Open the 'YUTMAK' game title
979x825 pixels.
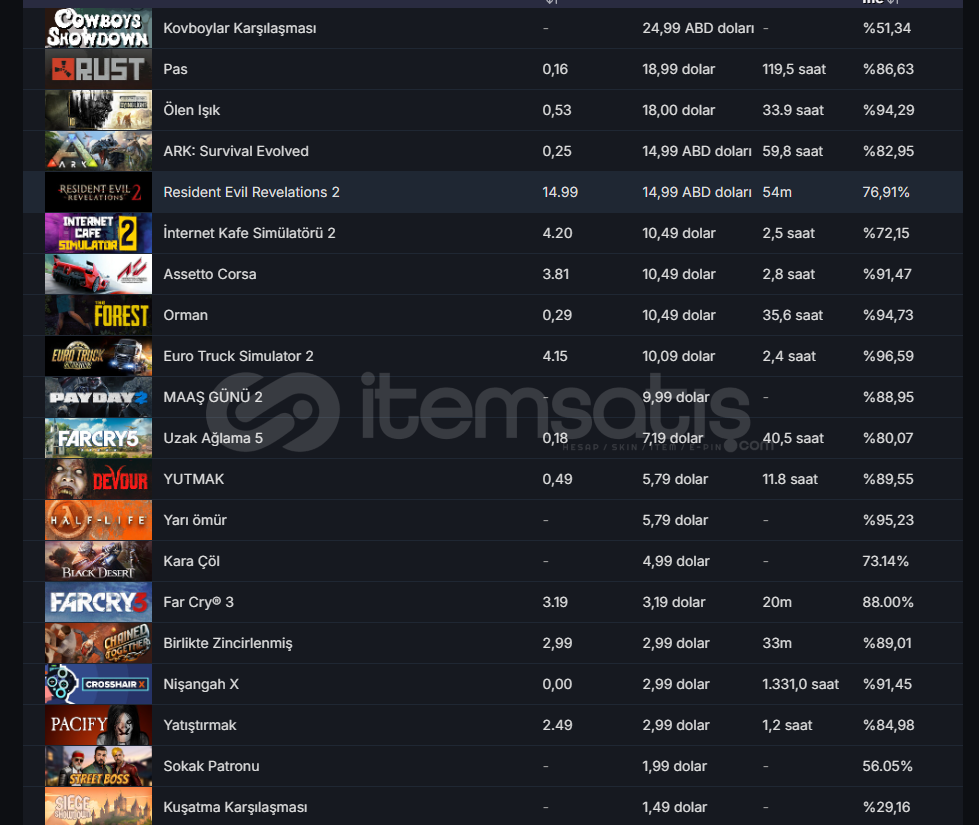[194, 479]
